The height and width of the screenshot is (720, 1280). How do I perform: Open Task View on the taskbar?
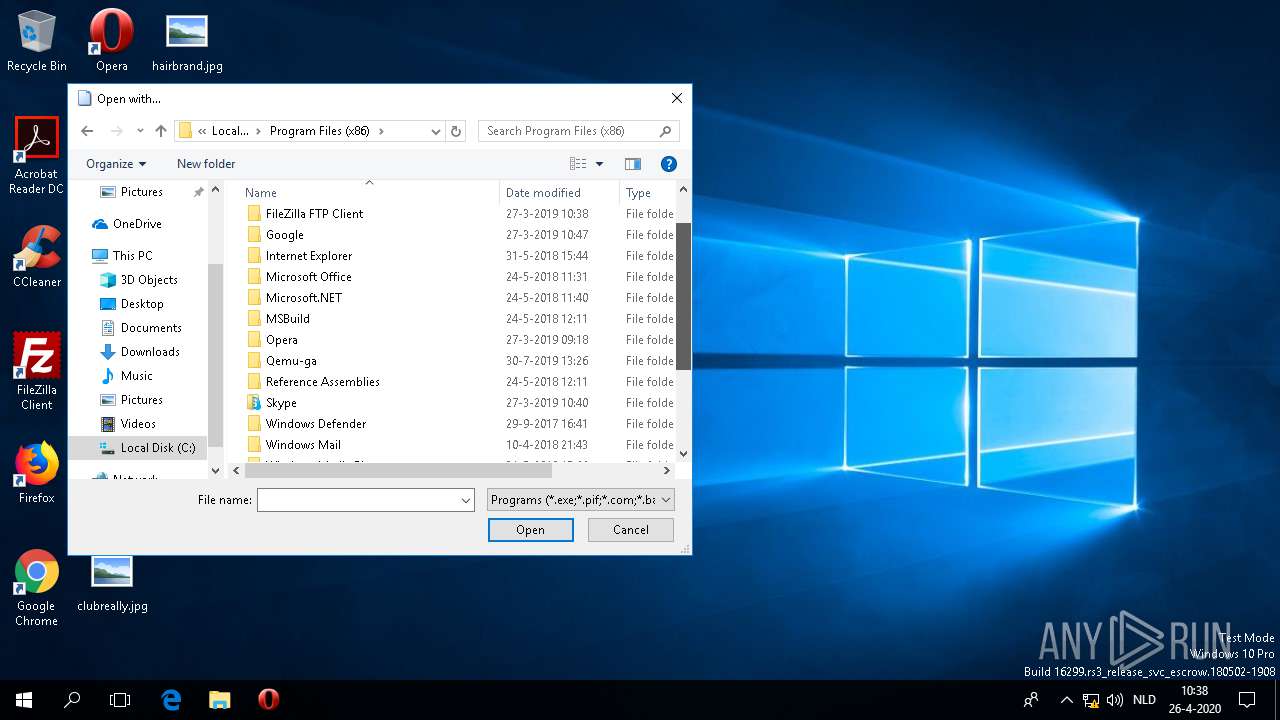coord(120,700)
